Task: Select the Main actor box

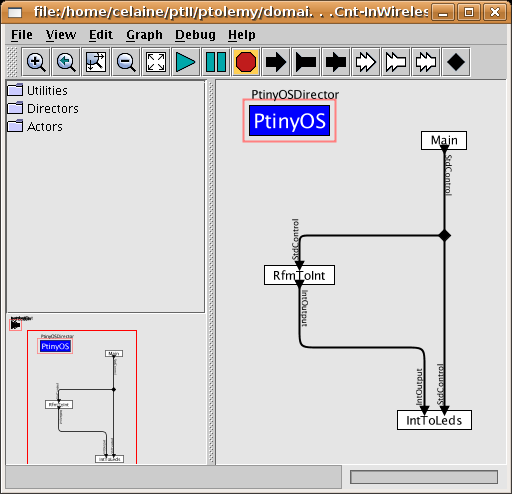Action: click(444, 140)
